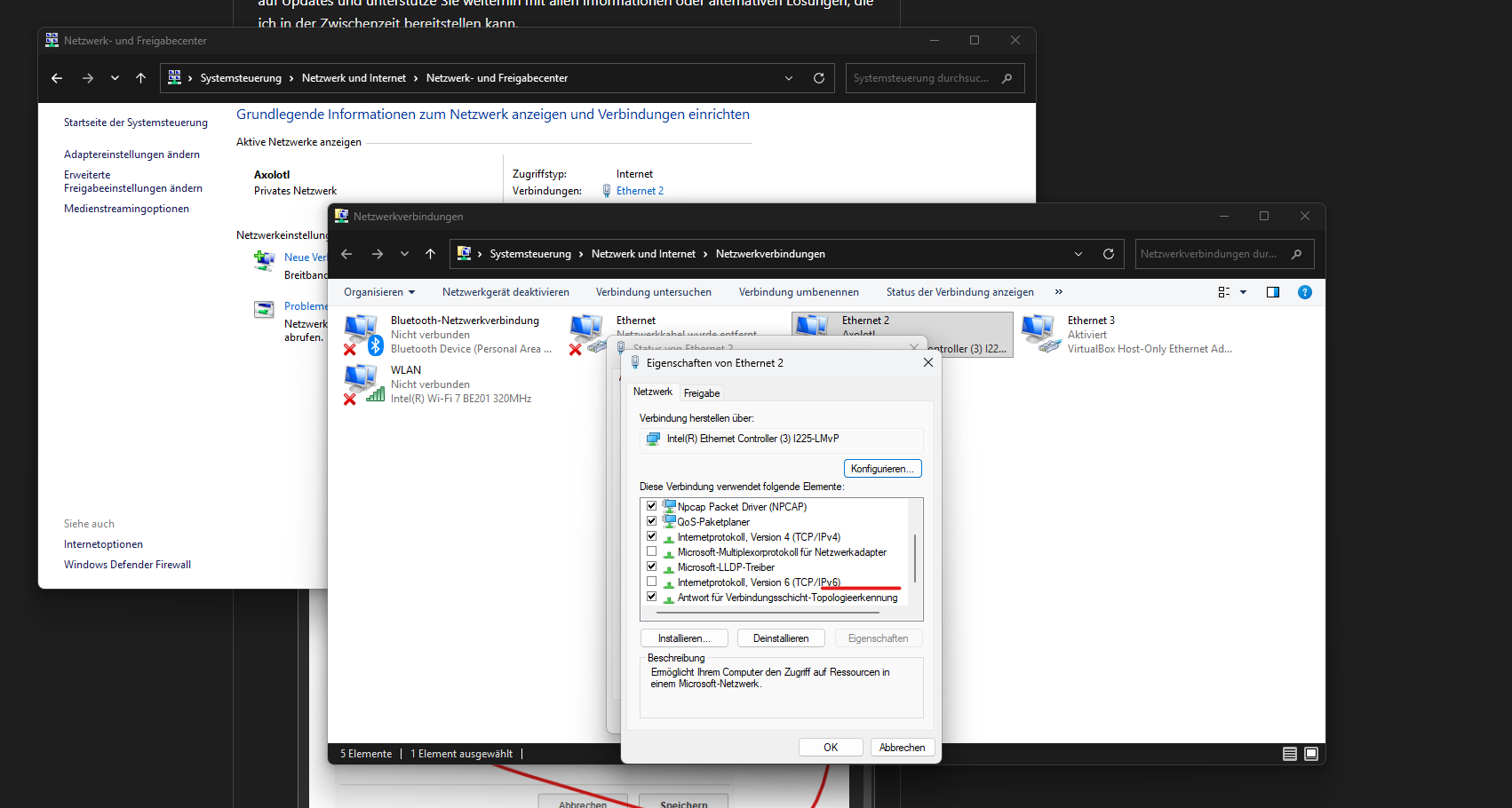The image size is (1512, 808).
Task: Open view options dropdown arrow
Action: [x=1243, y=292]
